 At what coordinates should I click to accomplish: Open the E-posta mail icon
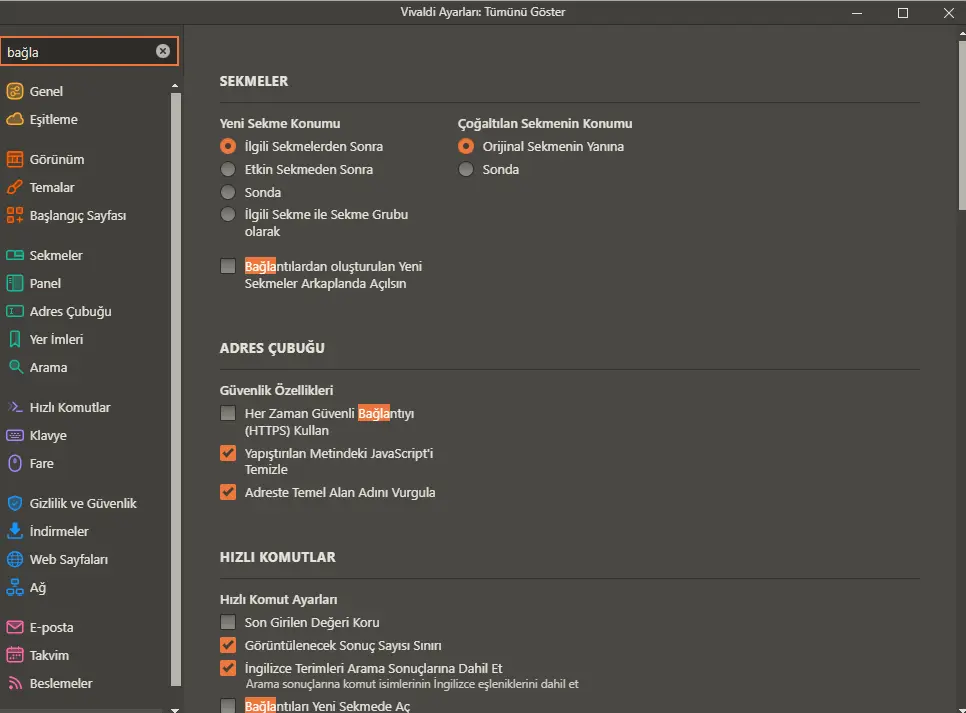pos(15,627)
